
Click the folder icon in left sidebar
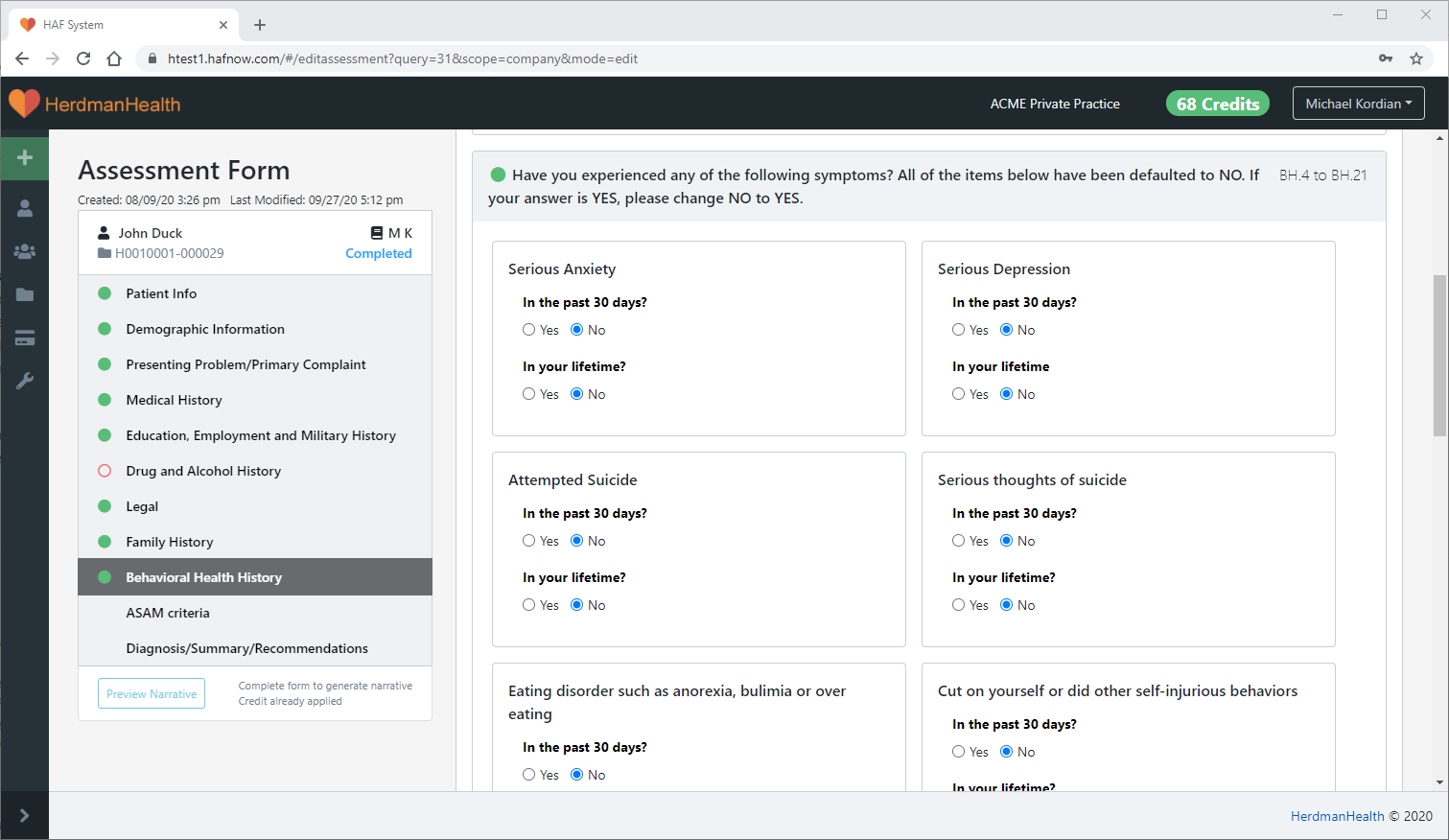(25, 294)
